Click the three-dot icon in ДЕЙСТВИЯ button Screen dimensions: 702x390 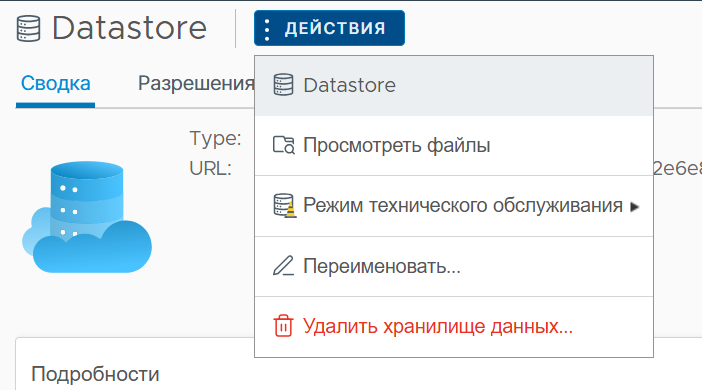tap(267, 30)
